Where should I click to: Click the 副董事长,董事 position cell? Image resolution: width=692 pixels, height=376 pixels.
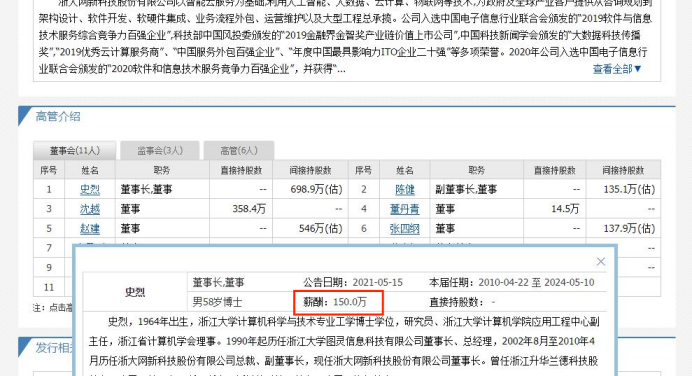[x=477, y=189]
